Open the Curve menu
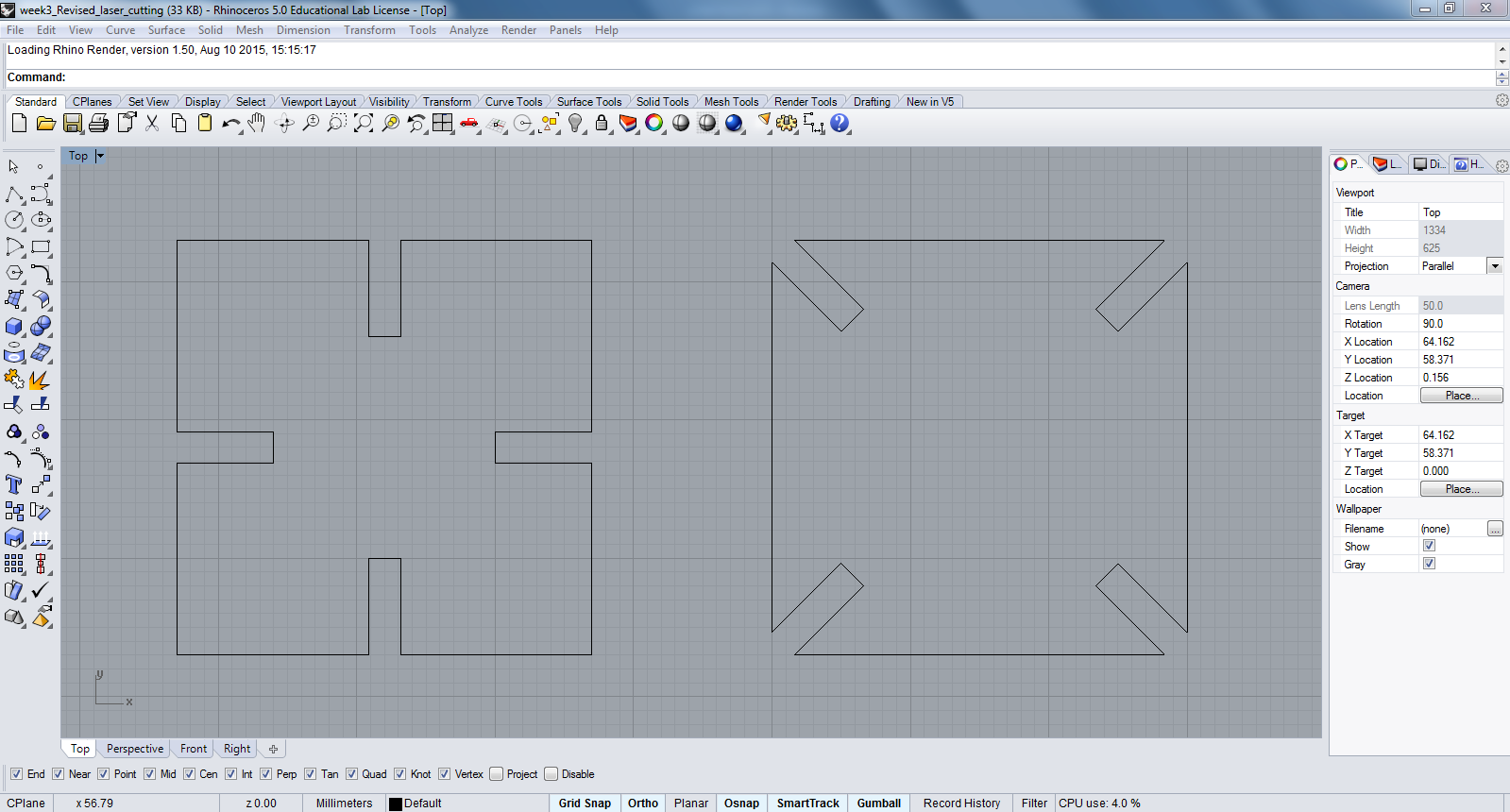 120,30
